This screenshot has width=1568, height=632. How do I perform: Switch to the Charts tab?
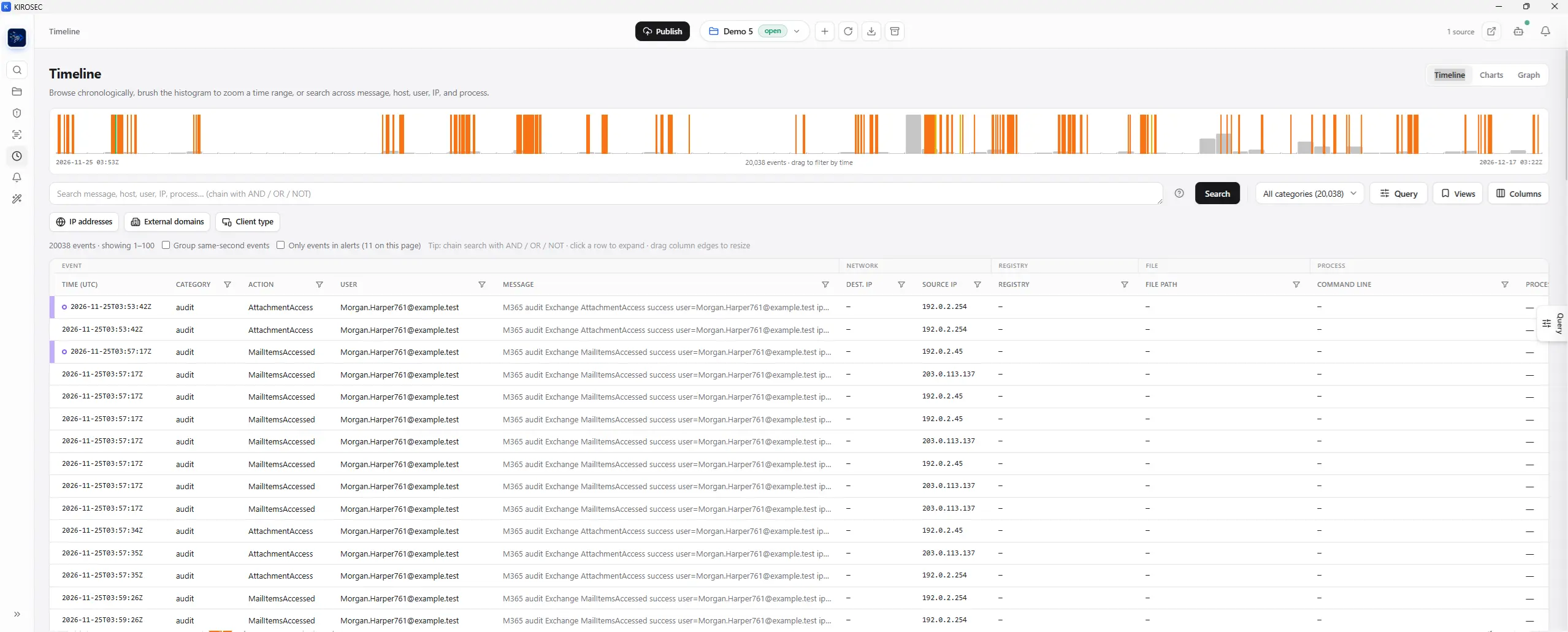tap(1491, 75)
